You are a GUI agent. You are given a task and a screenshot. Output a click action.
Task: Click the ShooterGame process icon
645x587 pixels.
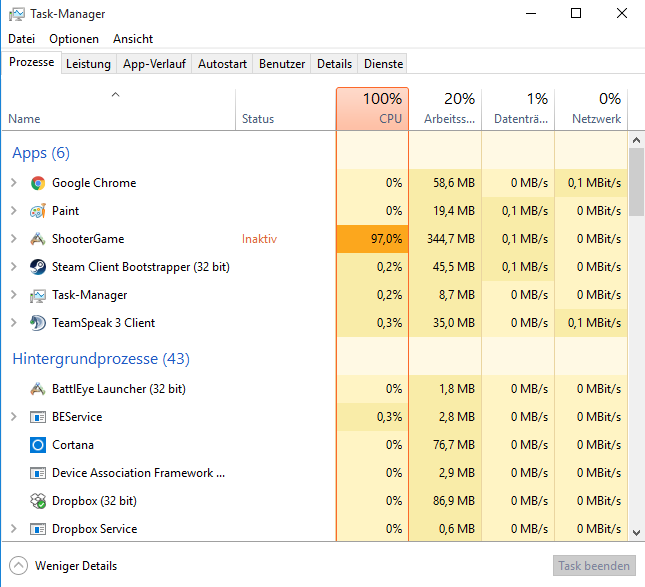pyautogui.click(x=38, y=239)
